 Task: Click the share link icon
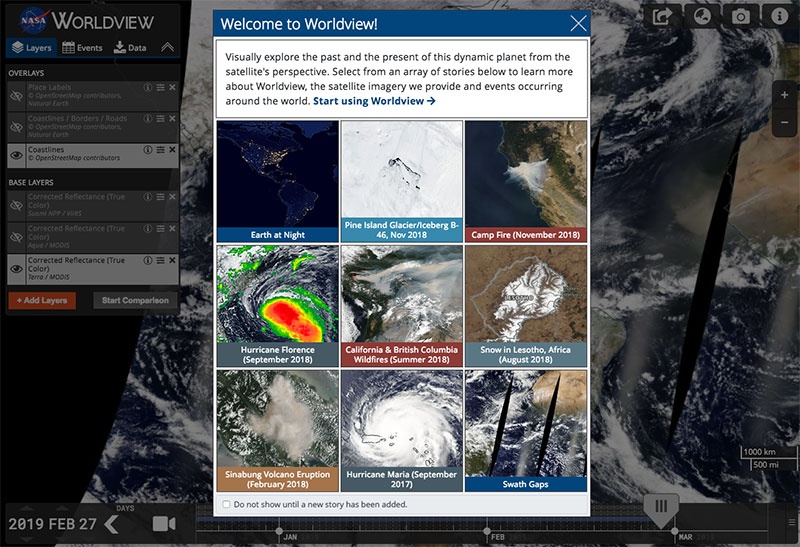point(662,16)
